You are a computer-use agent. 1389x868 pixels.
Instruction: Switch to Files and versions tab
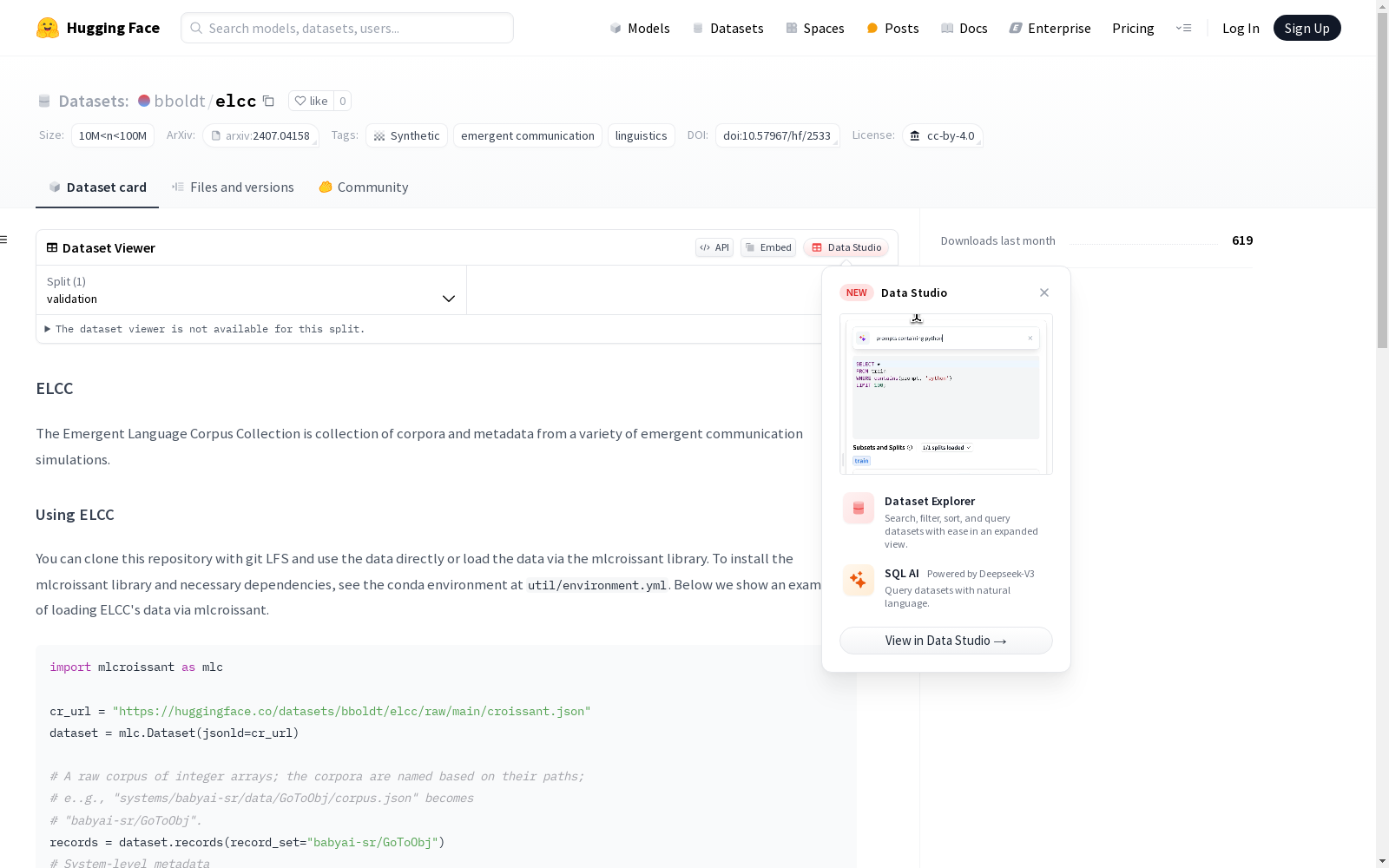click(x=233, y=187)
